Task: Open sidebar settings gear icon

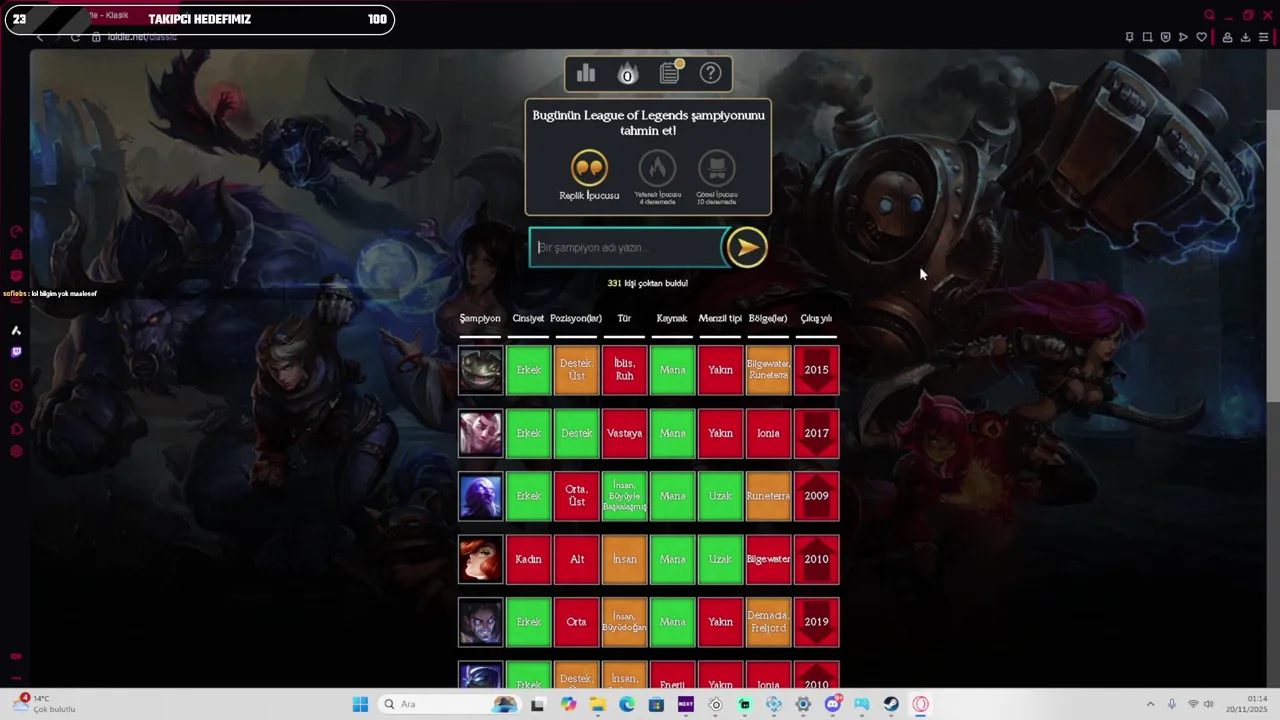Action: tap(16, 451)
